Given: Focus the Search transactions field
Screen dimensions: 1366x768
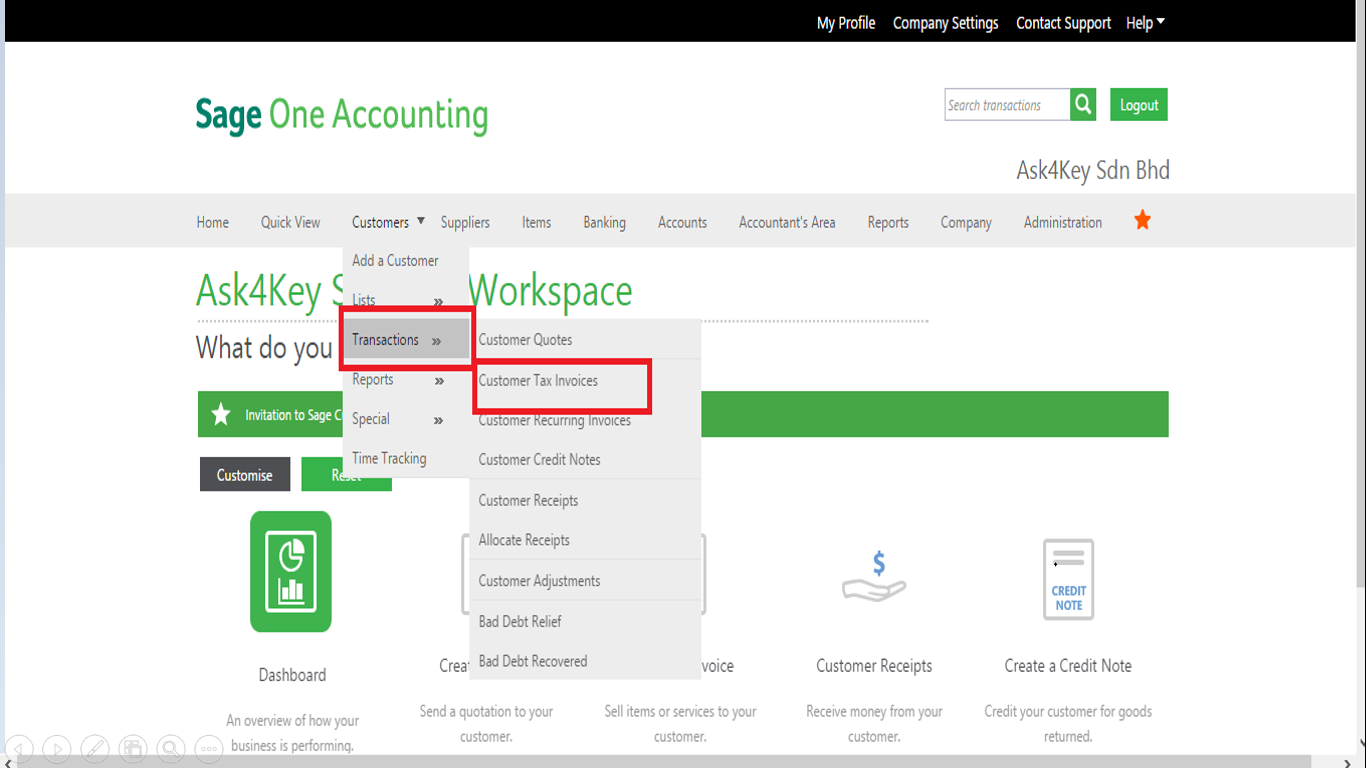Looking at the screenshot, I should [x=1007, y=105].
